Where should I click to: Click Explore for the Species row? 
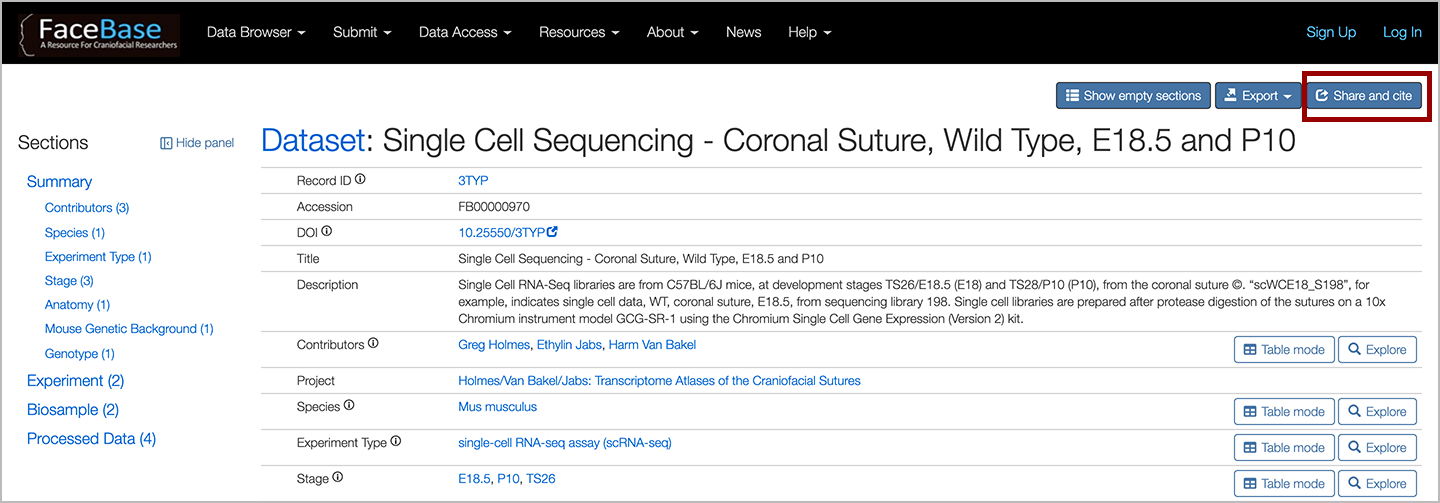[x=1377, y=411]
